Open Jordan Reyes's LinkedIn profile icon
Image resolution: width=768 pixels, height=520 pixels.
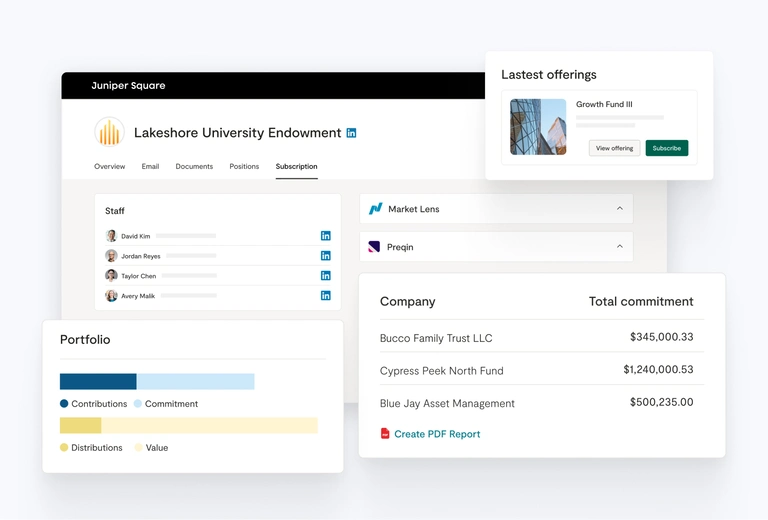point(326,256)
